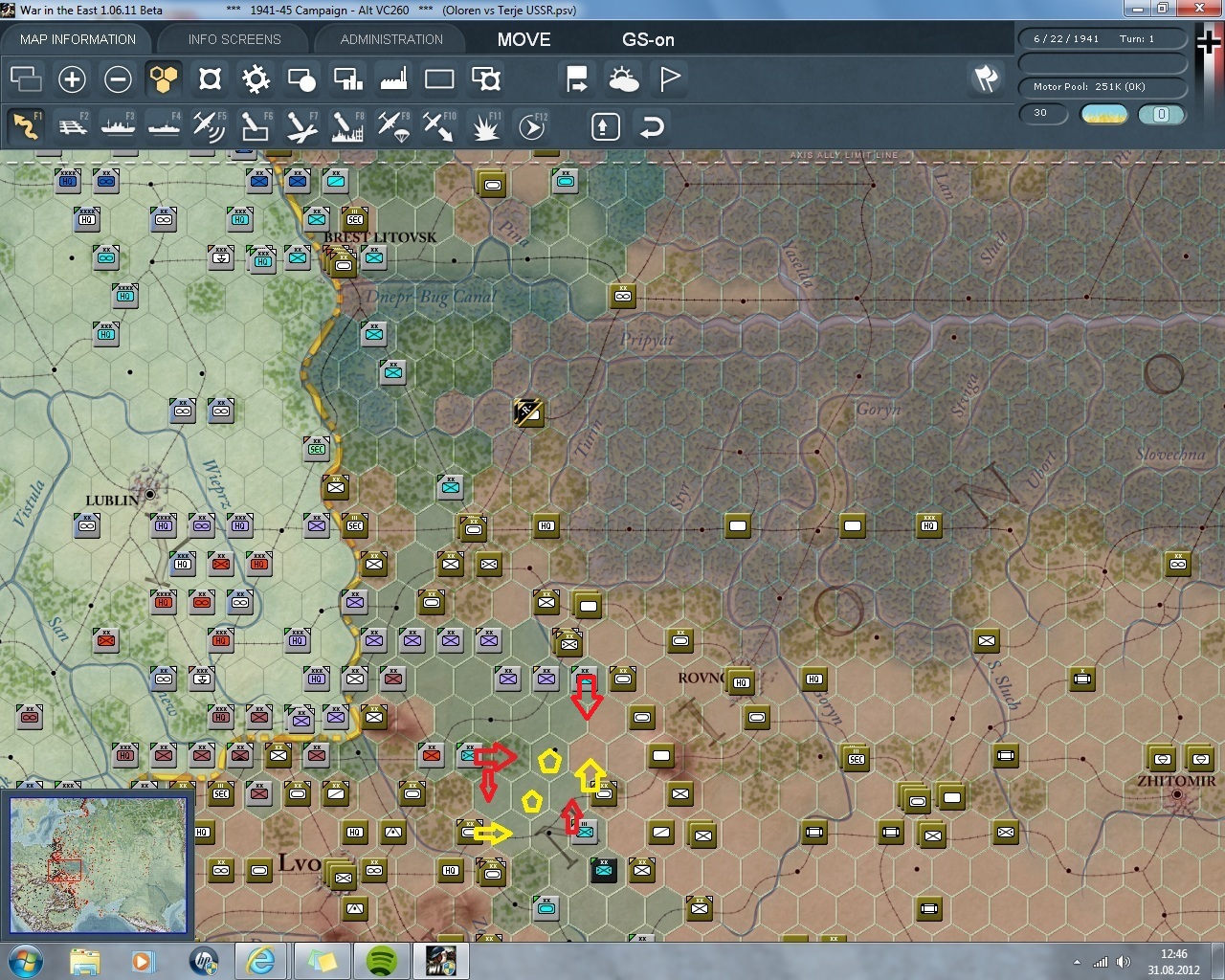Click the light blue 0 indicator pill

coord(1162,114)
